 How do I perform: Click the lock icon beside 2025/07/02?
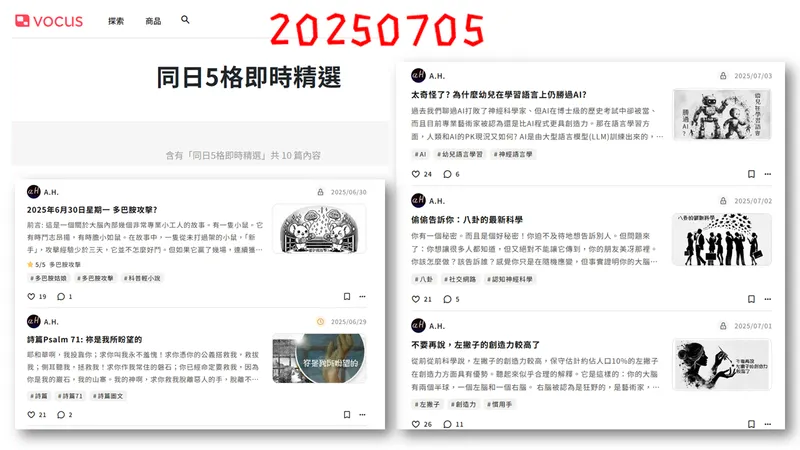point(723,201)
